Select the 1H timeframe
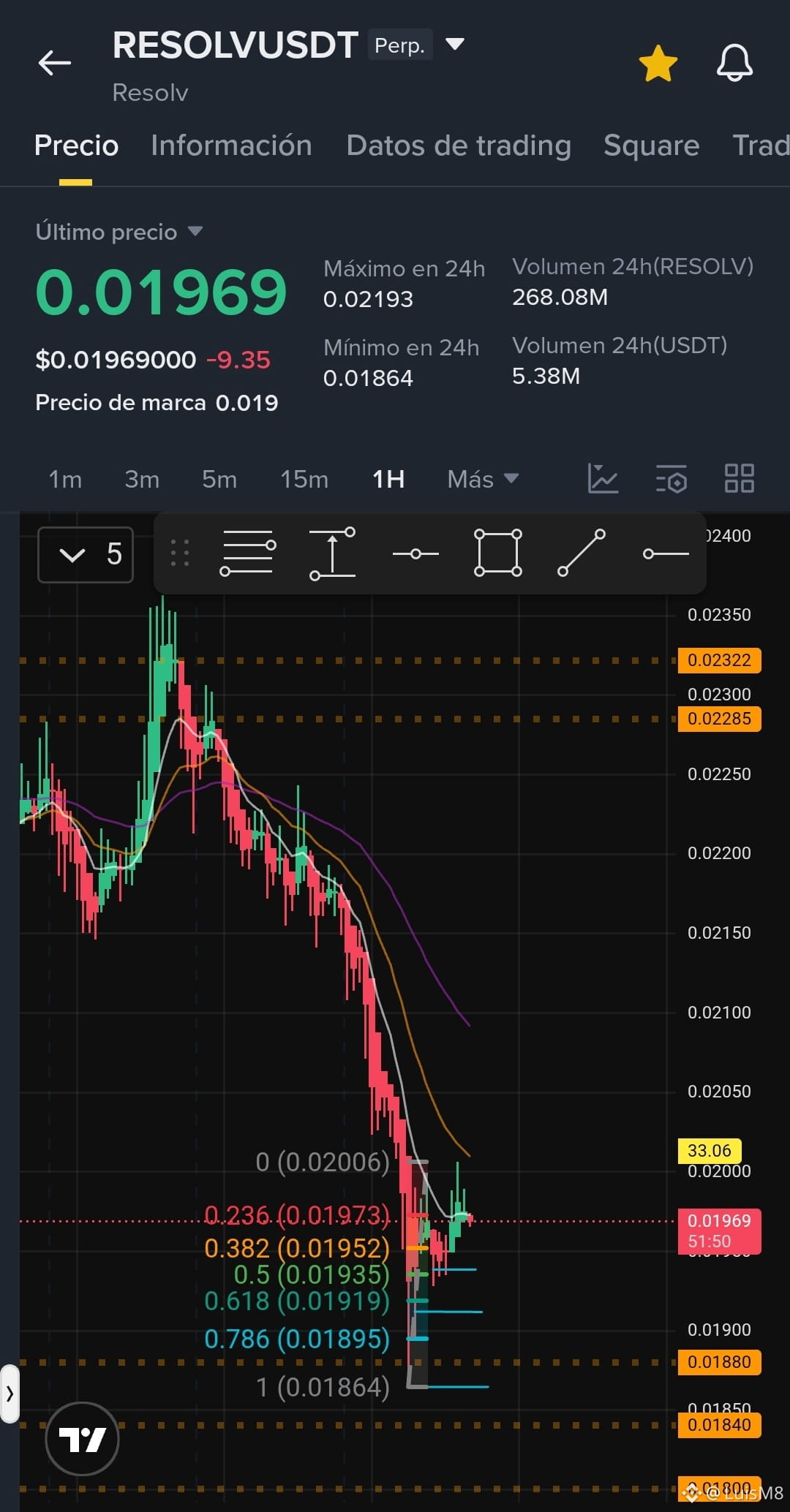Viewport: 790px width, 1512px height. [388, 480]
